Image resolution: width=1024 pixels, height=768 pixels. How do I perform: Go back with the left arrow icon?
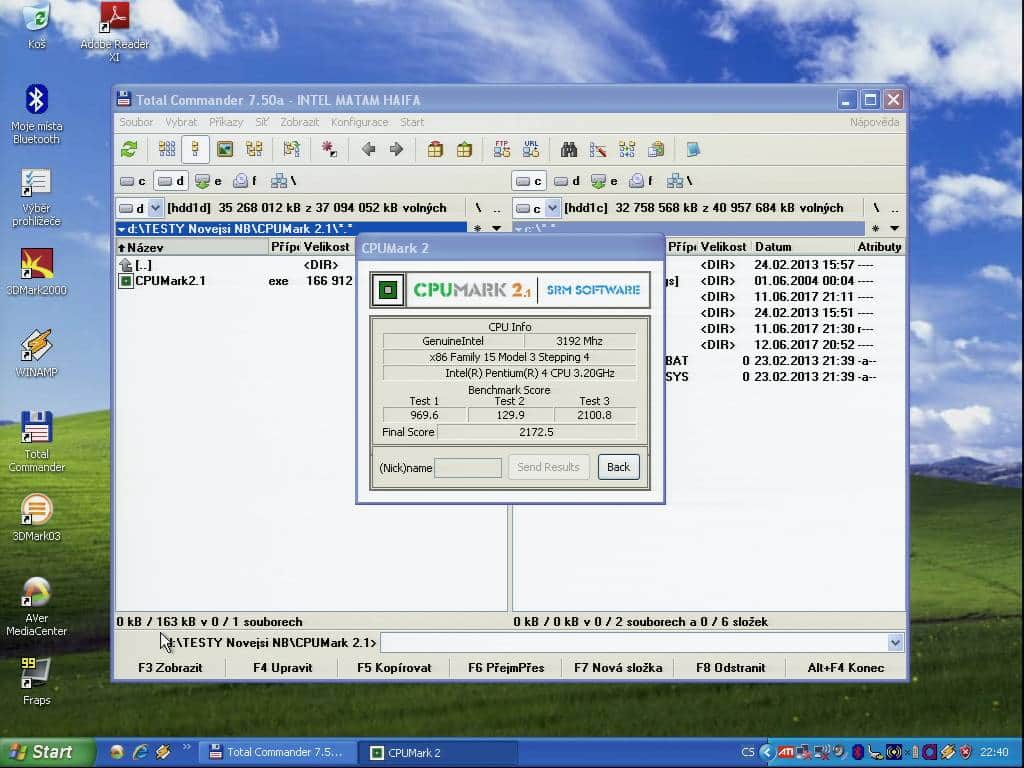pyautogui.click(x=368, y=150)
